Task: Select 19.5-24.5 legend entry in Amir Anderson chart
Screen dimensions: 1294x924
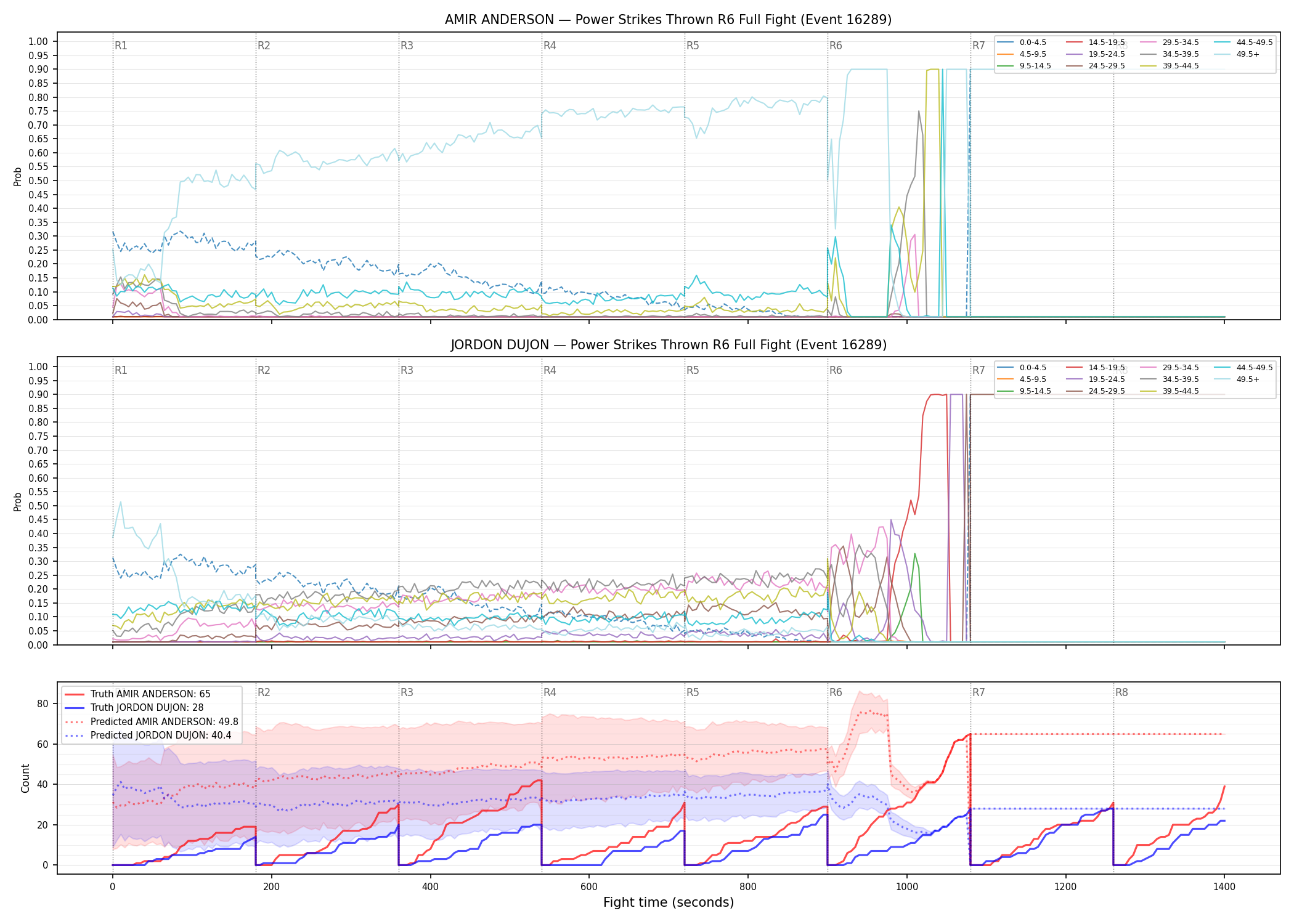Action: tap(1096, 54)
